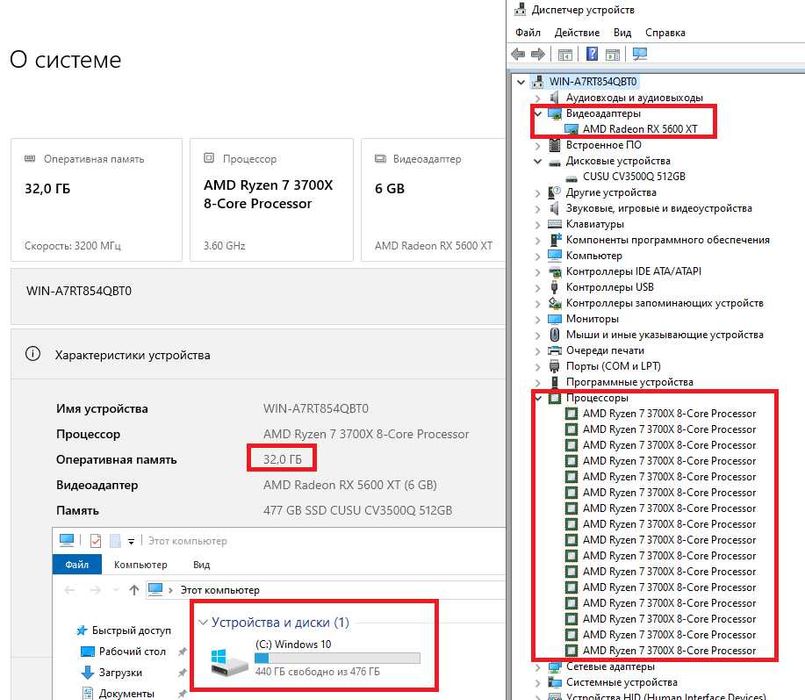Collapse the Дисковые устройства category
This screenshot has width=805, height=700.
coord(538,161)
